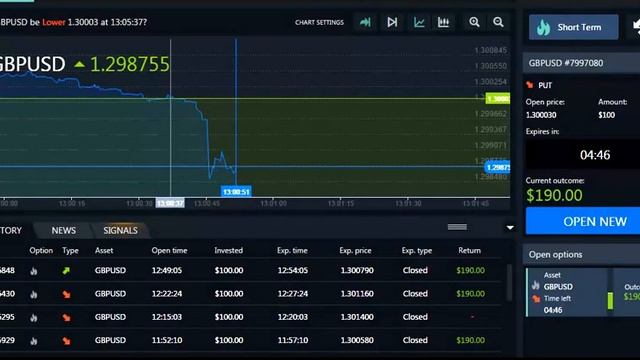Sort by Open time column header
This screenshot has height=360, width=640.
pos(169,251)
